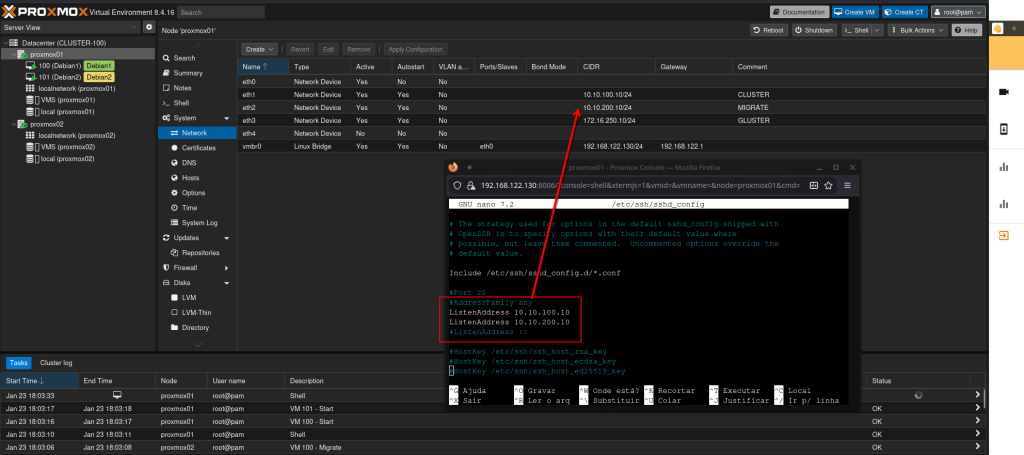Click the video camera icon in right sidebar
The image size is (1024, 455).
pyautogui.click(x=1004, y=91)
